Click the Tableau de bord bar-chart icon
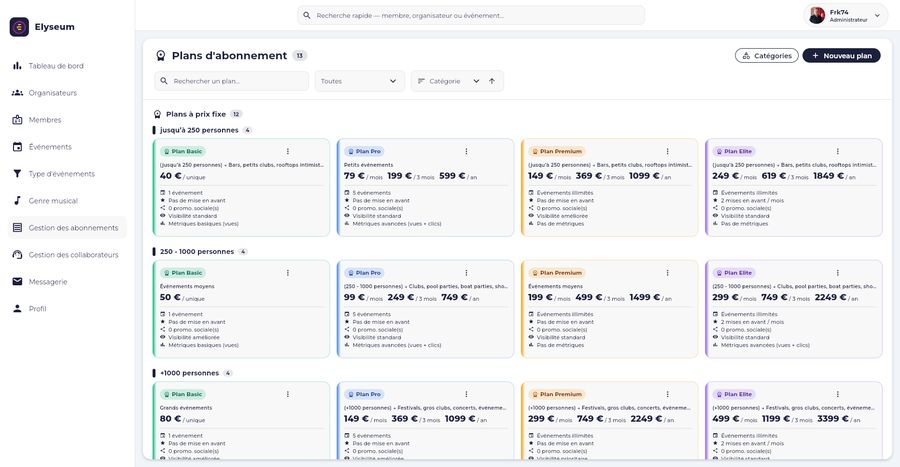The width and height of the screenshot is (900, 467). pyautogui.click(x=17, y=66)
